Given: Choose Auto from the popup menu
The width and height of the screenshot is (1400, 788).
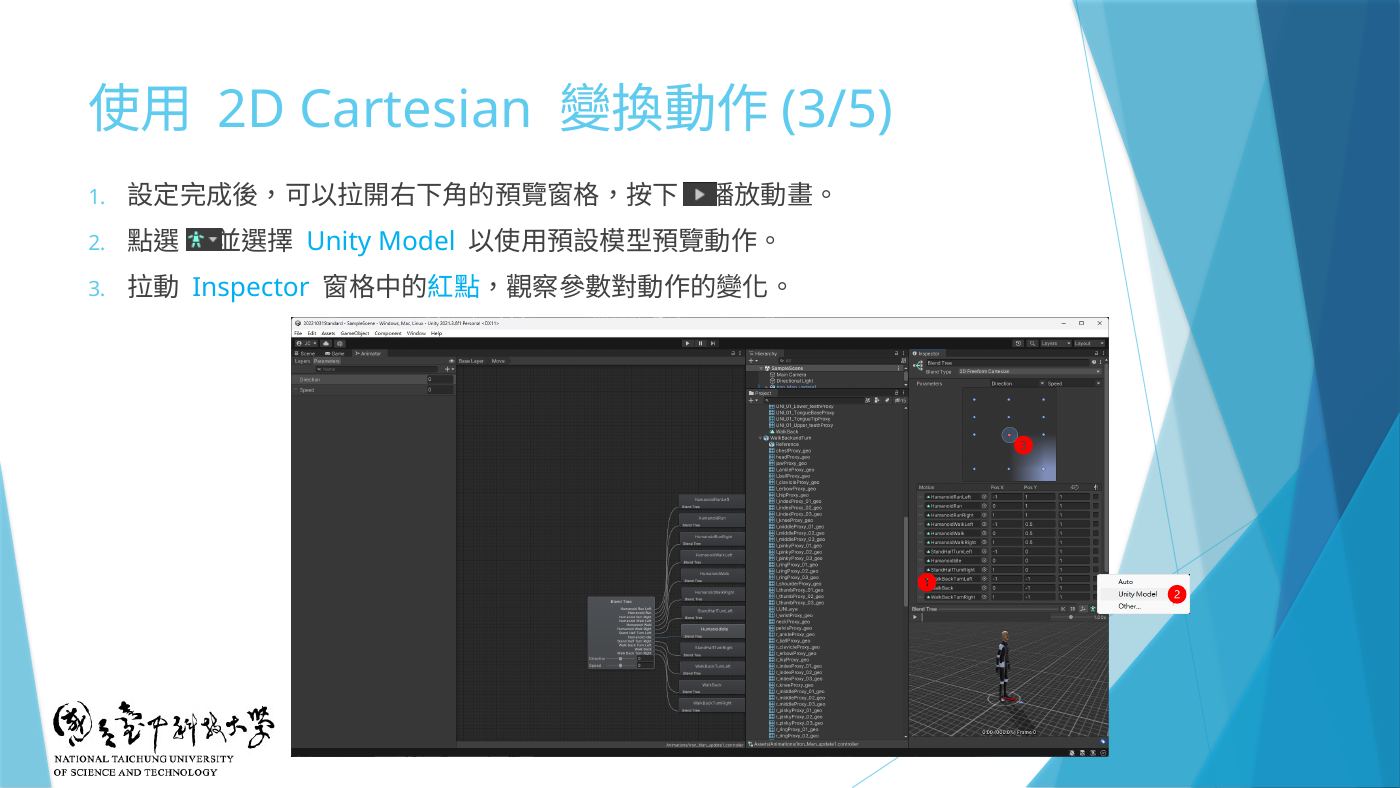Looking at the screenshot, I should (1126, 582).
